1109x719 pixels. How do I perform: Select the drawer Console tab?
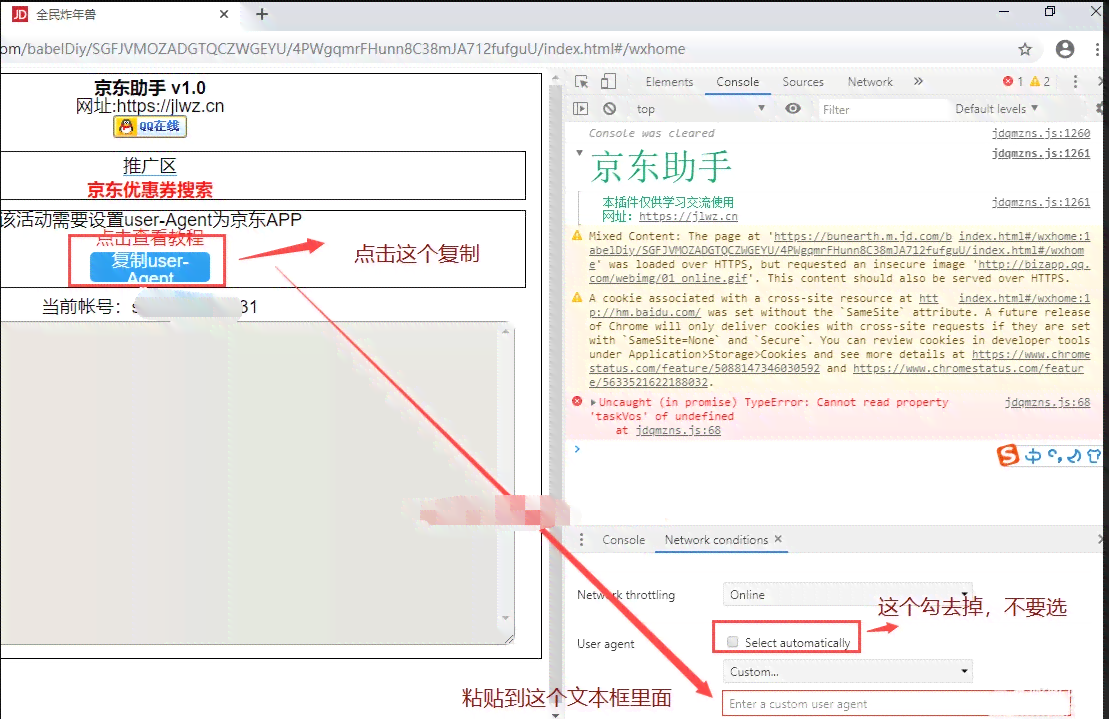coord(623,540)
